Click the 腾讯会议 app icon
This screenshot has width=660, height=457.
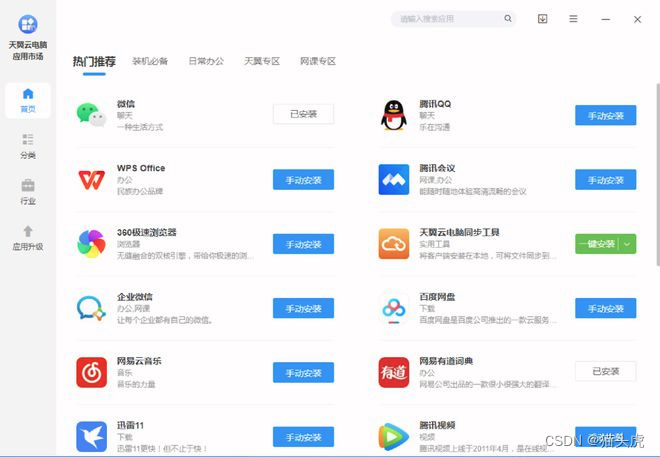pos(394,180)
